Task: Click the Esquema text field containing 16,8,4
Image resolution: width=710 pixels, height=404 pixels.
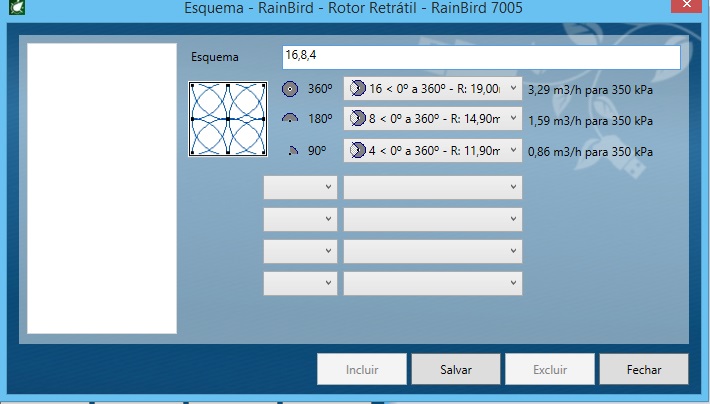Action: click(x=480, y=57)
